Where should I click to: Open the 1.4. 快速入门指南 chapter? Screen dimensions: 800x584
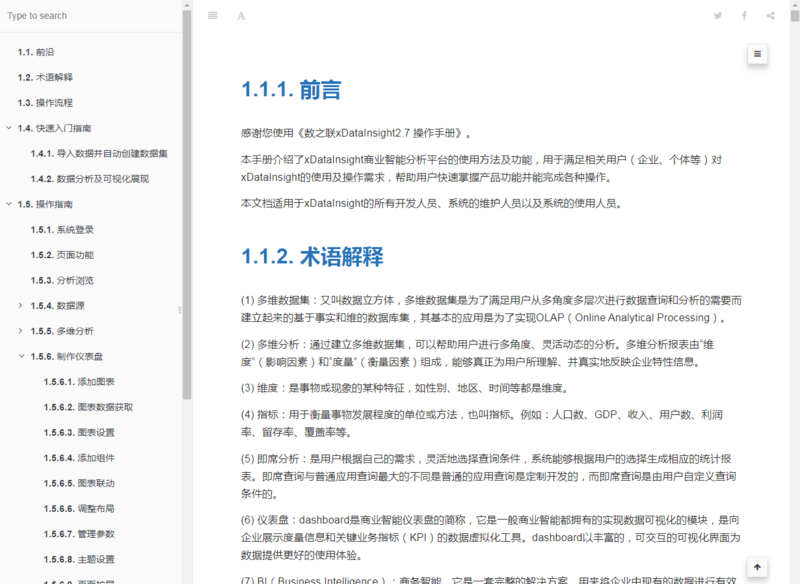[x=54, y=128]
